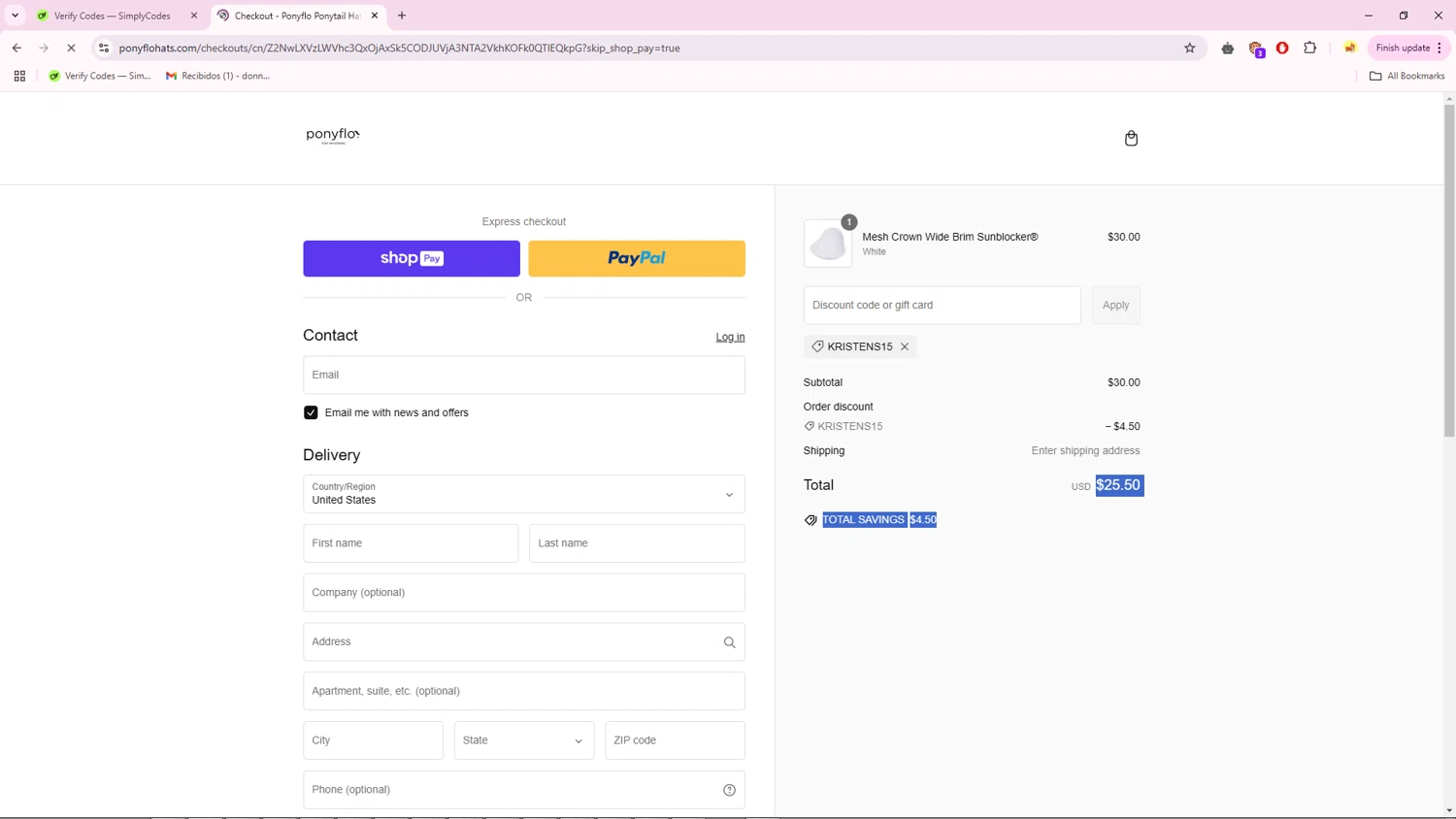Remove the KRISTENS15 discount tag

coord(905,346)
